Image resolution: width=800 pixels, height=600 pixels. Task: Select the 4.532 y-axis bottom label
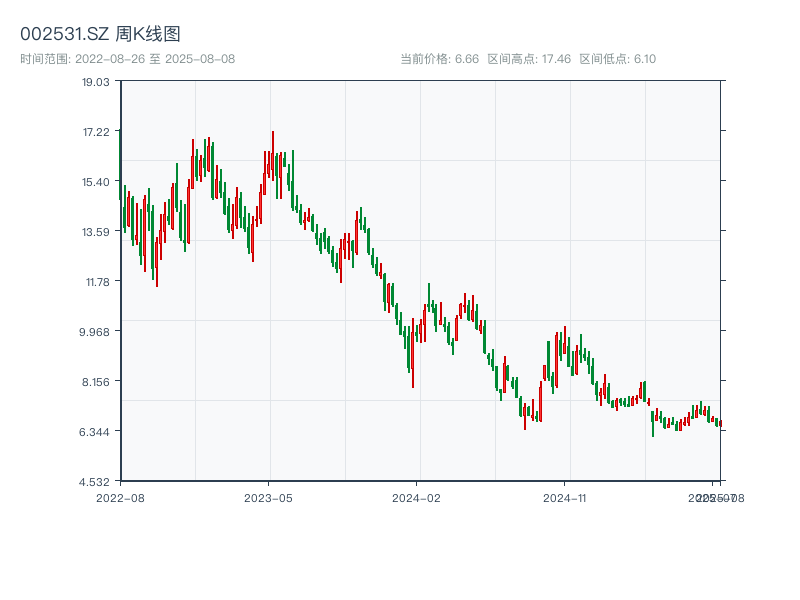coord(96,482)
